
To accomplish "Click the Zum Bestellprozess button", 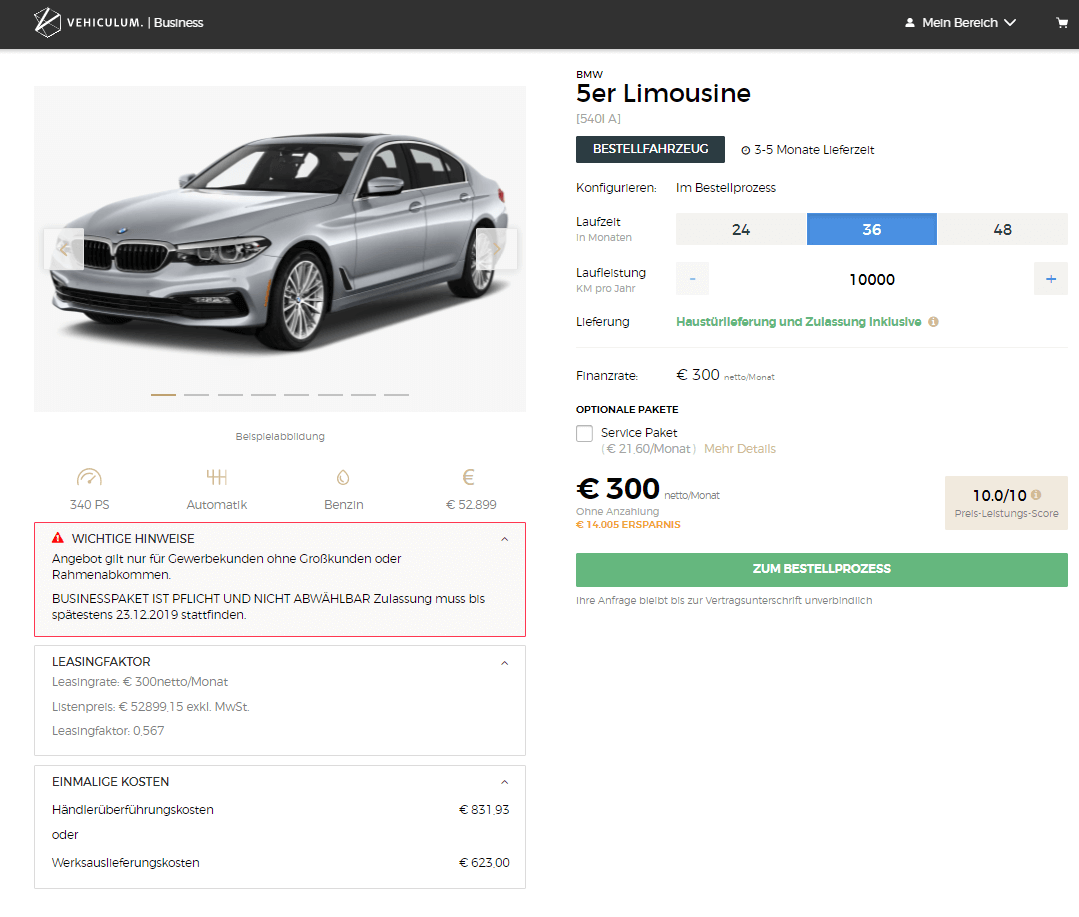I will [x=822, y=570].
